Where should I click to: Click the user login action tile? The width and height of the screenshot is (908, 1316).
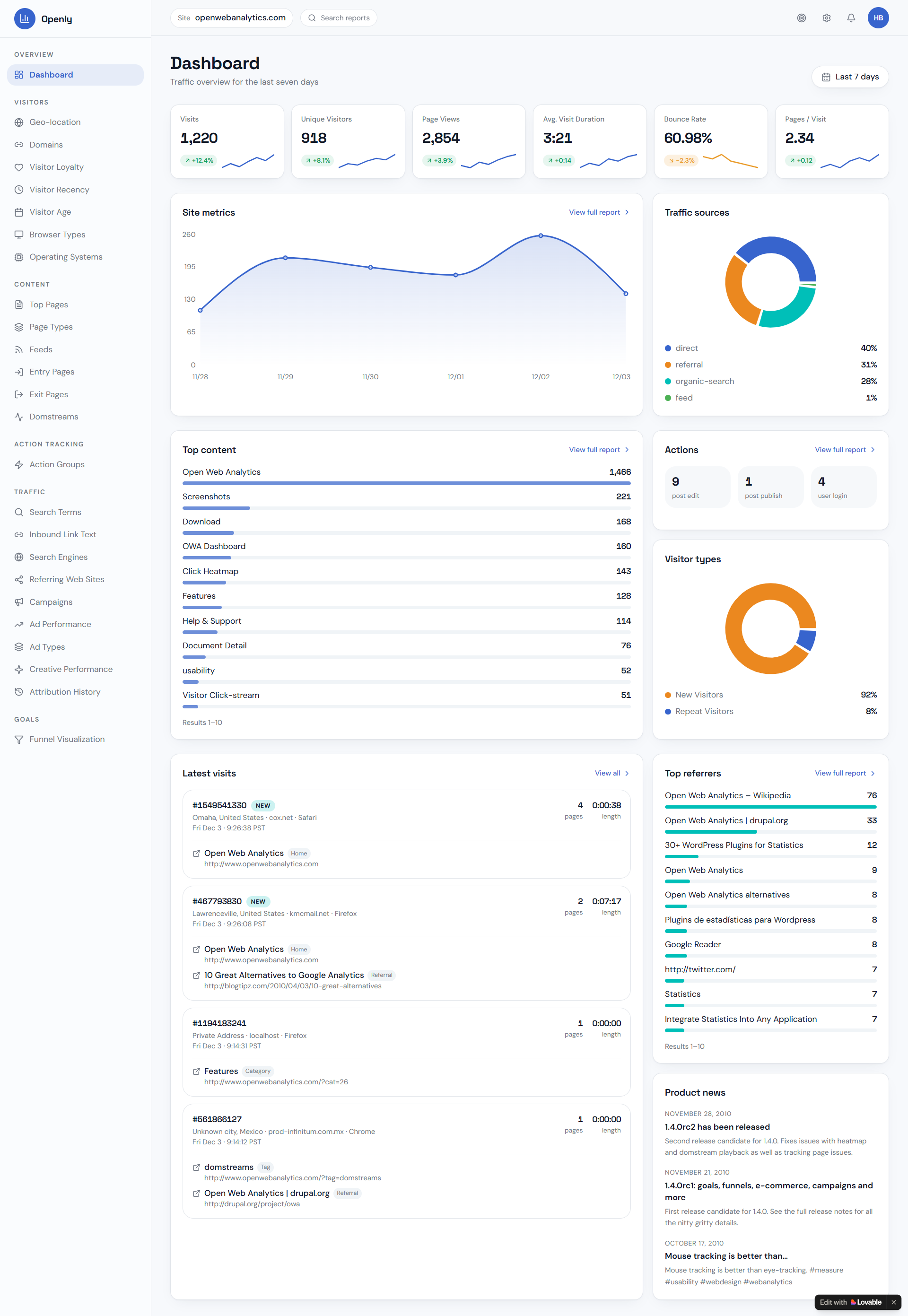pyautogui.click(x=844, y=488)
